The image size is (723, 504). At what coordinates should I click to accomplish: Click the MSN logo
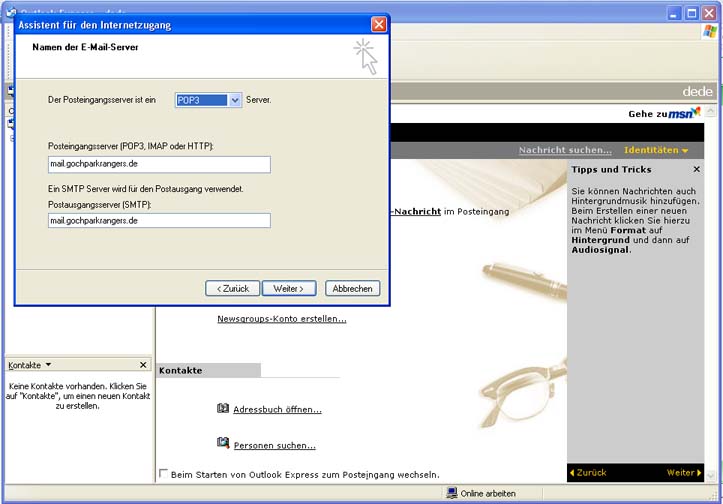click(x=684, y=113)
